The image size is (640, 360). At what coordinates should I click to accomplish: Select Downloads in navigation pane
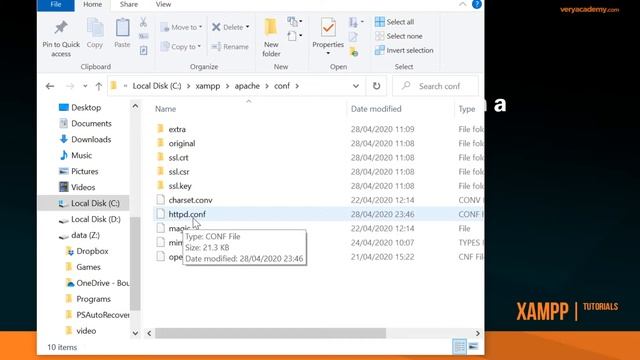(x=91, y=139)
